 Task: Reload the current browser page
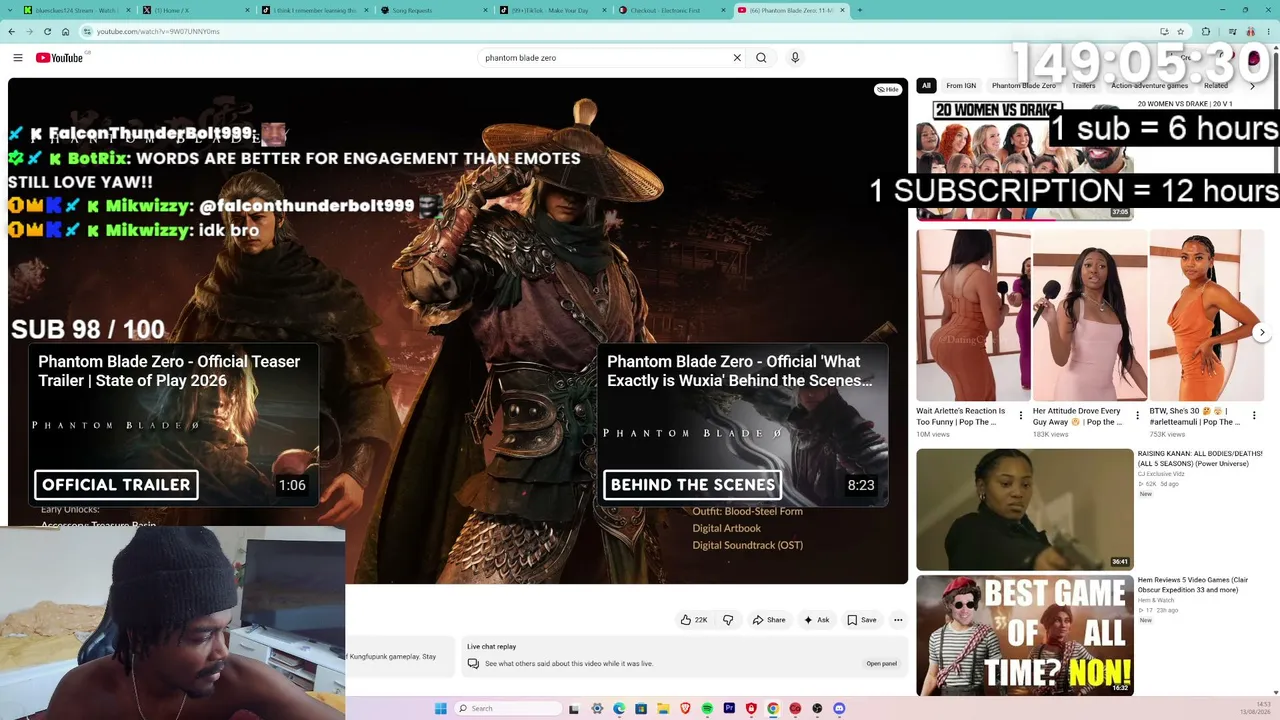click(47, 31)
